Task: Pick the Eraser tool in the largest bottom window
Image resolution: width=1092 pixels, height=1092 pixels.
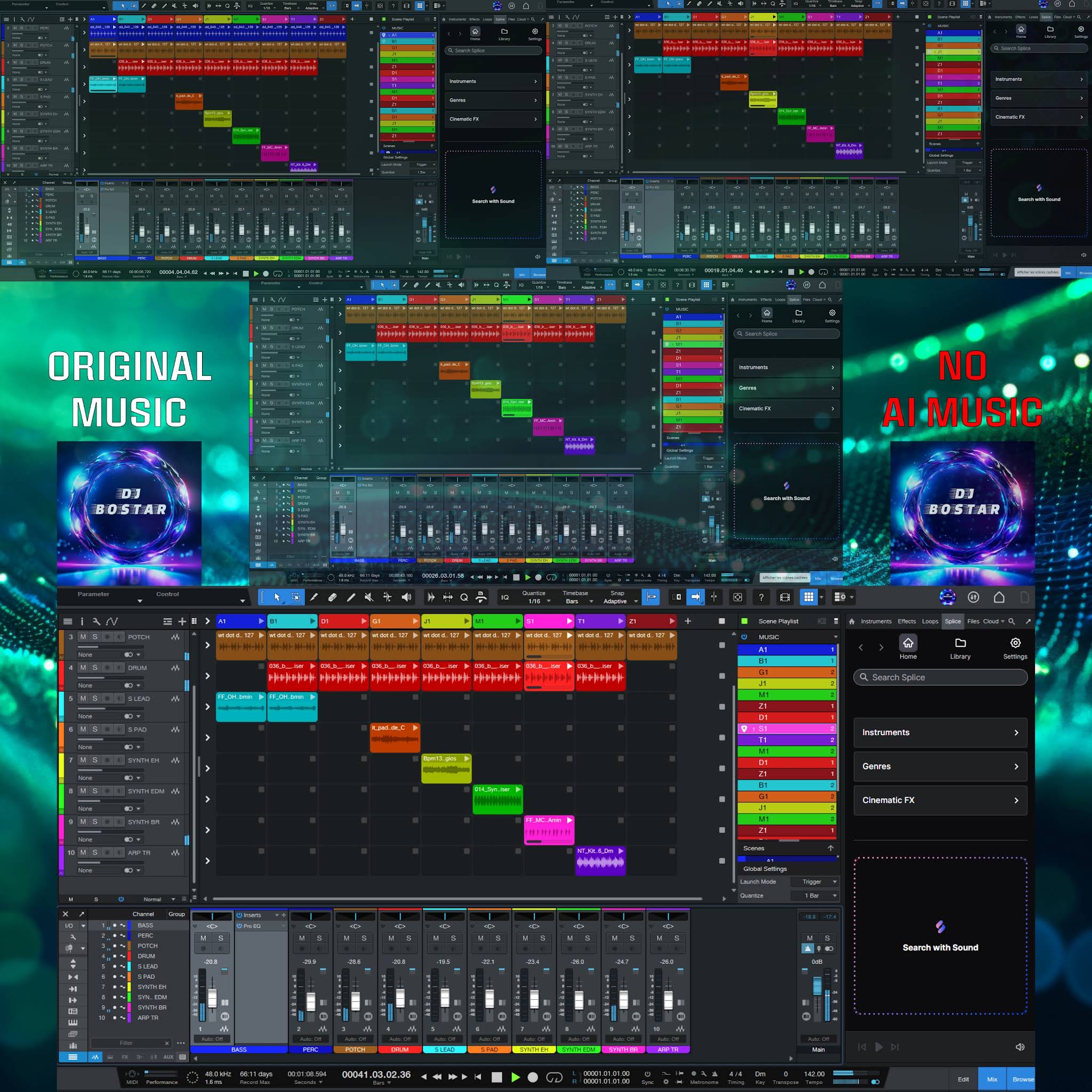Action: (332, 597)
